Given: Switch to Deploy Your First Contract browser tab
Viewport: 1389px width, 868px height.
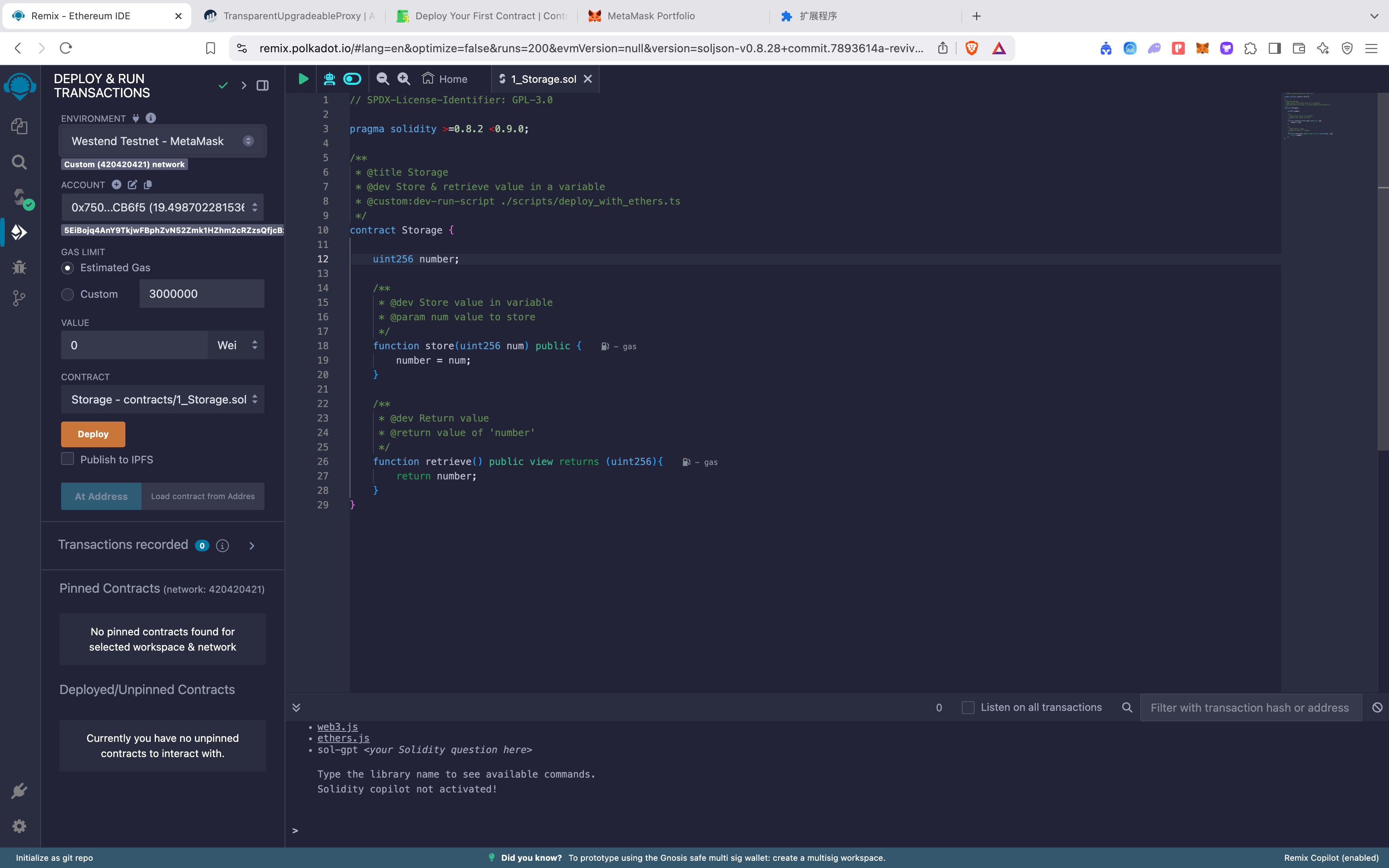Looking at the screenshot, I should [x=483, y=16].
